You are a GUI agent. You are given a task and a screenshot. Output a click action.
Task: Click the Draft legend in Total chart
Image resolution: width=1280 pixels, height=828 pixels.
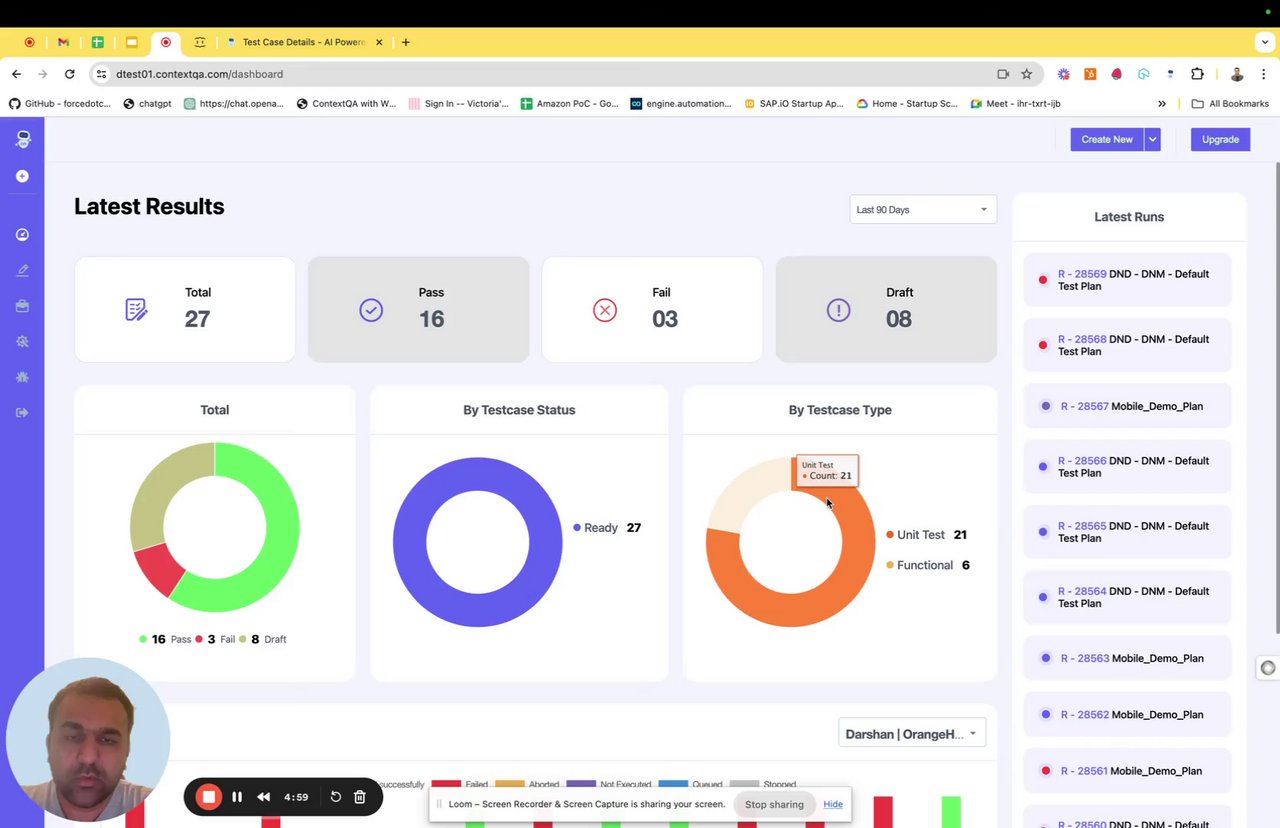tap(263, 639)
